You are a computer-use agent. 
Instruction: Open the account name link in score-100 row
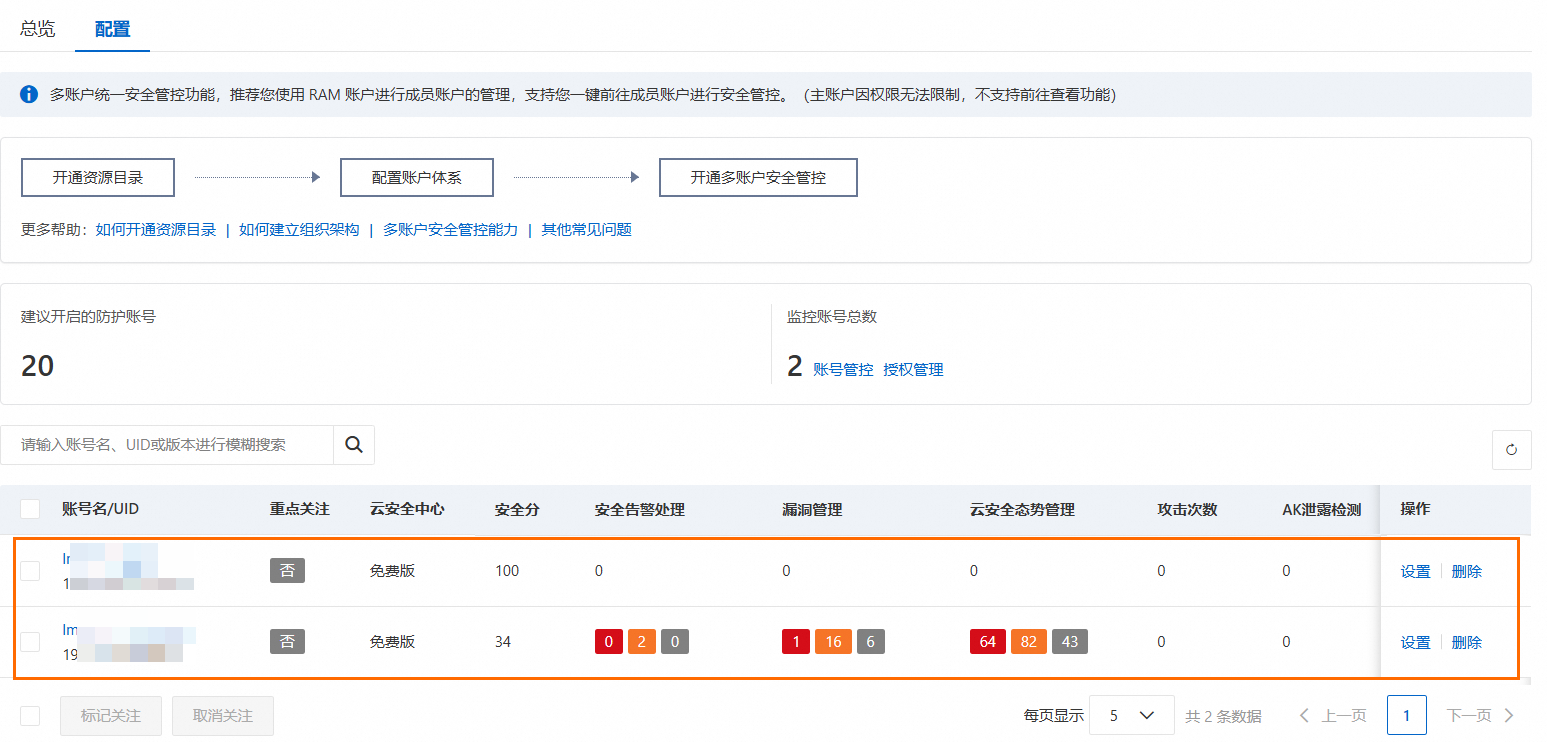tap(110, 558)
